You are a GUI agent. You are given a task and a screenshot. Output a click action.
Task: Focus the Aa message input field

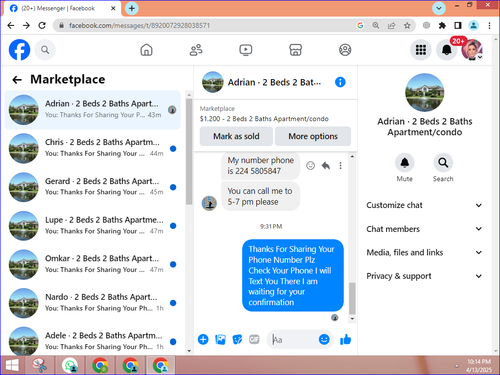pyautogui.click(x=293, y=340)
